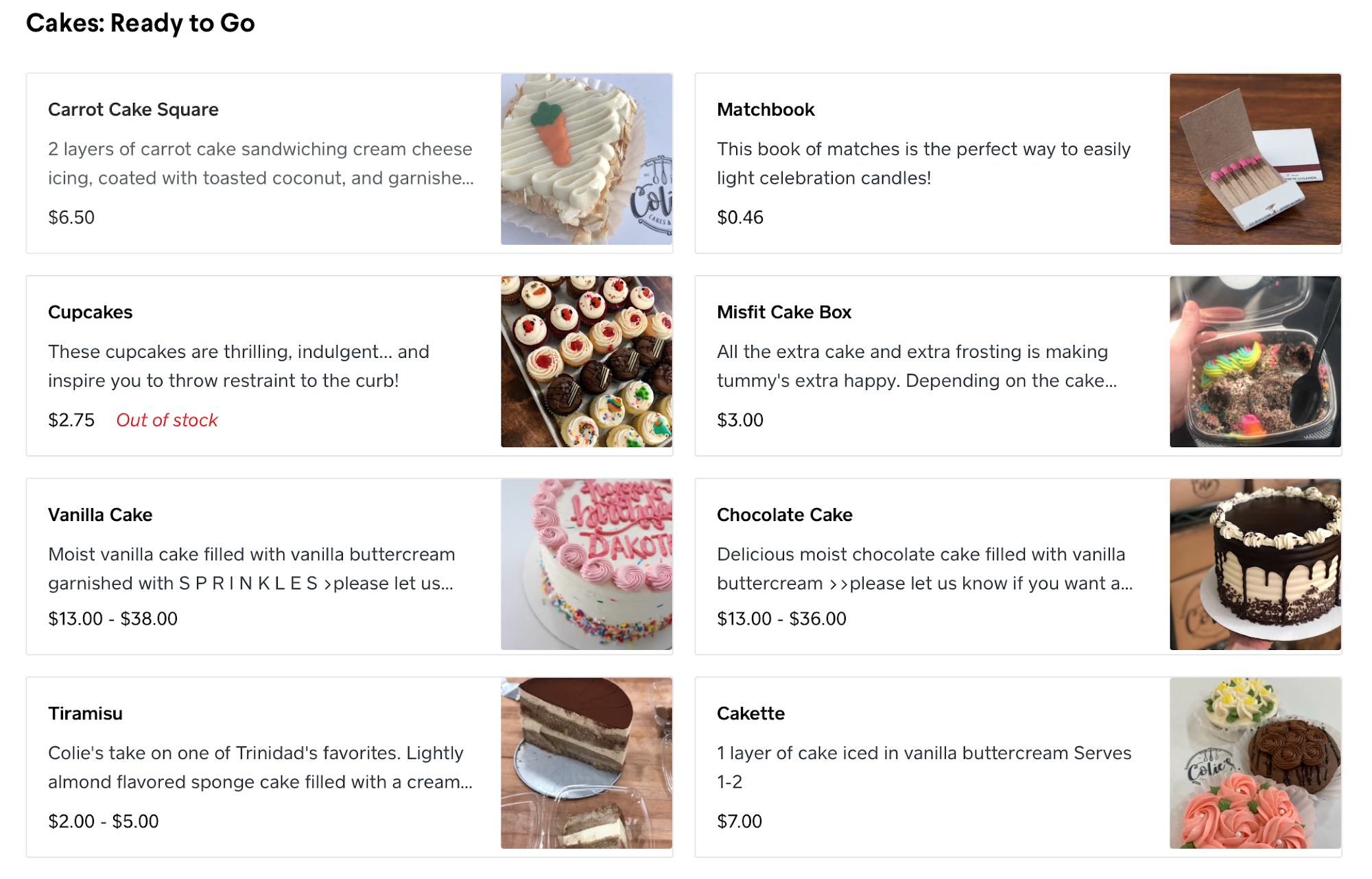The height and width of the screenshot is (879, 1372).
Task: Select the Cakette item title
Action: click(x=750, y=714)
